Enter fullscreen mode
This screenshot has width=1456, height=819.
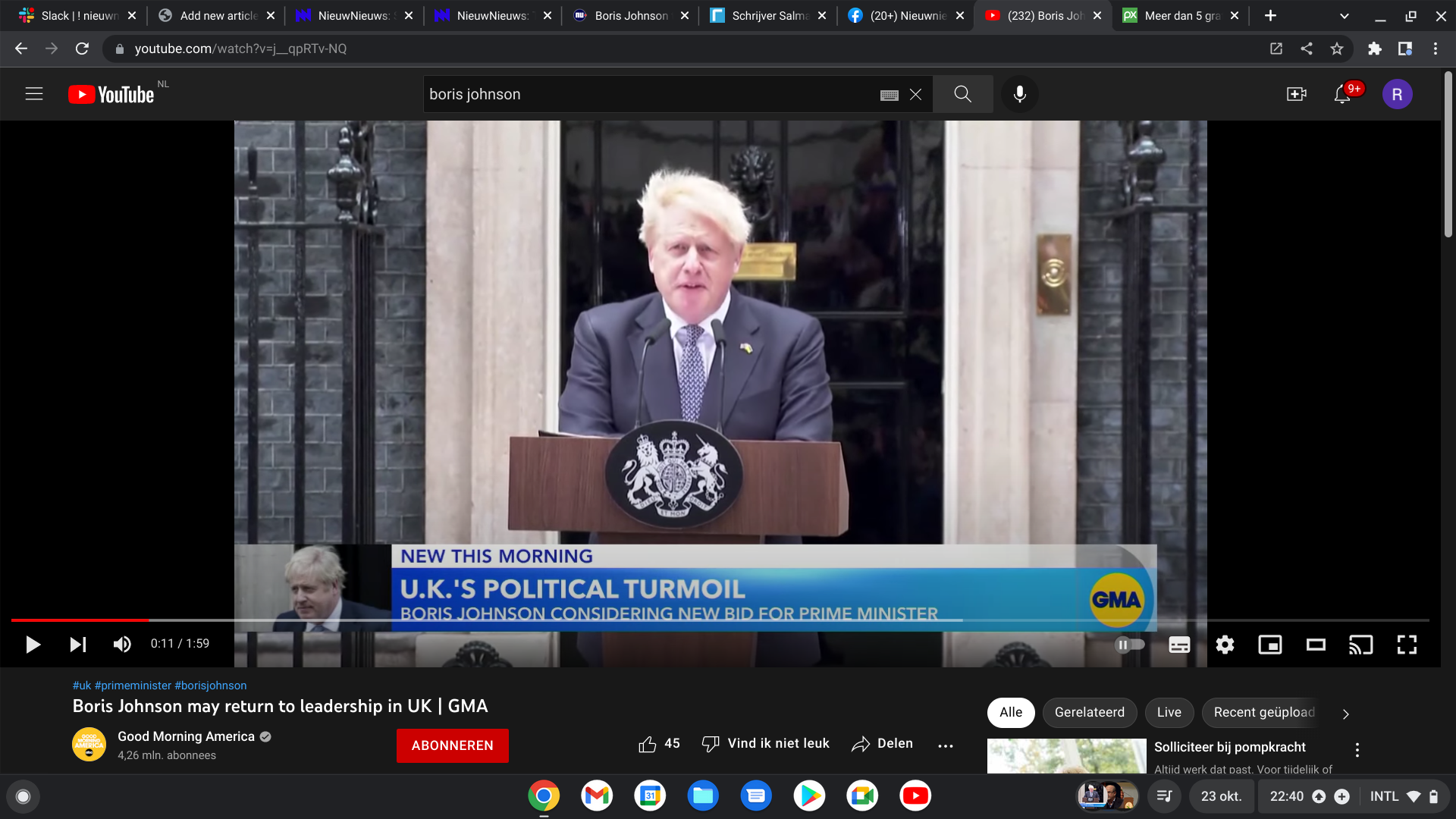coord(1407,645)
